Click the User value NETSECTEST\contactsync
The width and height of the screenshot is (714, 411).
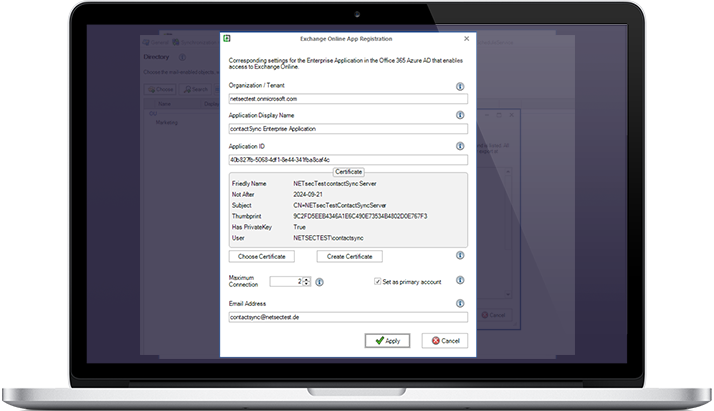pos(328,238)
